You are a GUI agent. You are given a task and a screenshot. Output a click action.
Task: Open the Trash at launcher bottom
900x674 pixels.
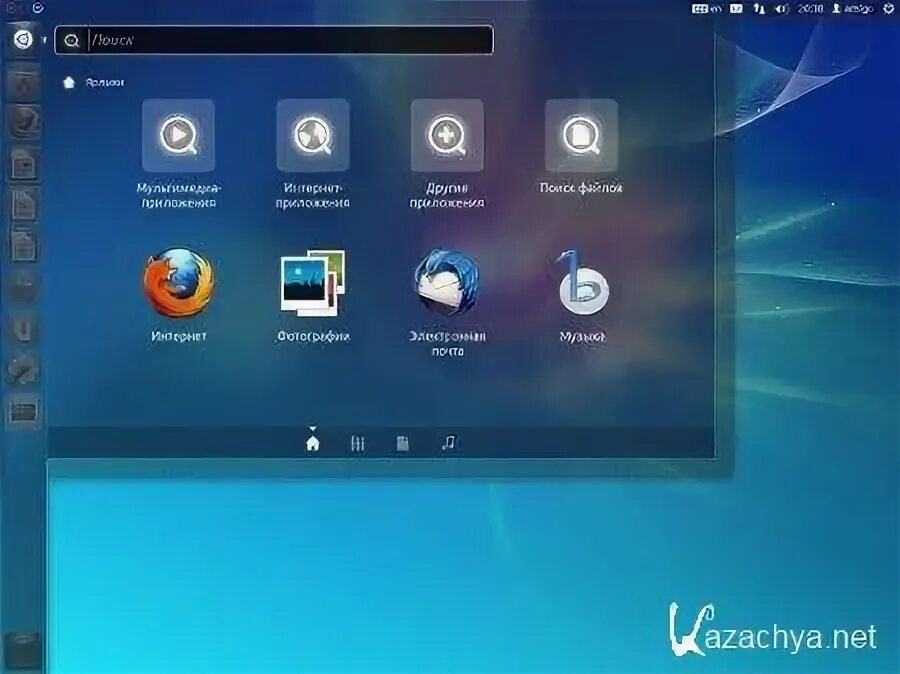pyautogui.click(x=23, y=649)
